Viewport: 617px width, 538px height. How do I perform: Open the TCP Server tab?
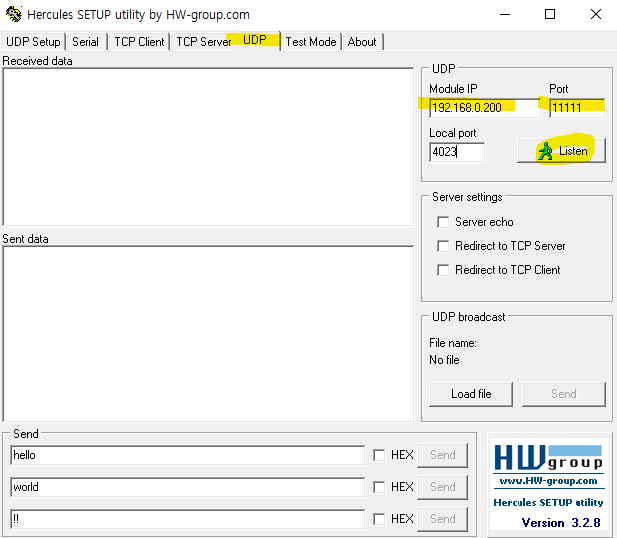pos(203,42)
